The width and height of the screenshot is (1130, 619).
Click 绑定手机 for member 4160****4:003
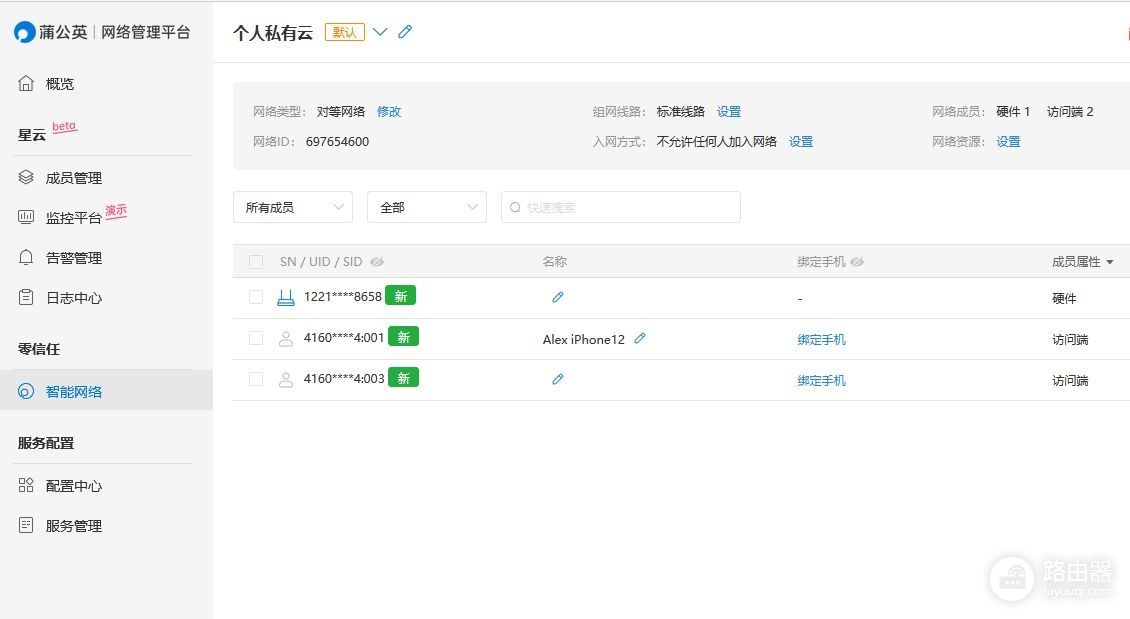coord(822,380)
